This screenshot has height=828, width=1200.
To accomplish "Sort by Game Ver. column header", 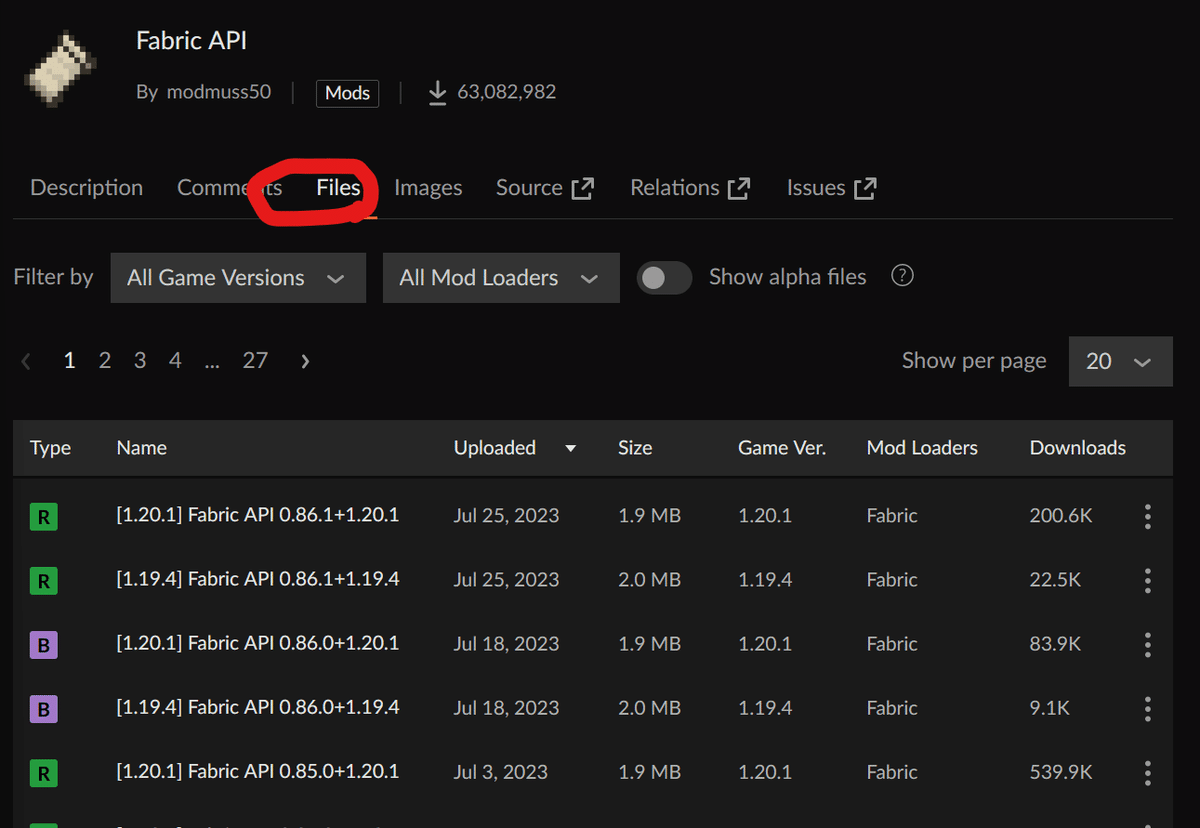I will click(782, 448).
